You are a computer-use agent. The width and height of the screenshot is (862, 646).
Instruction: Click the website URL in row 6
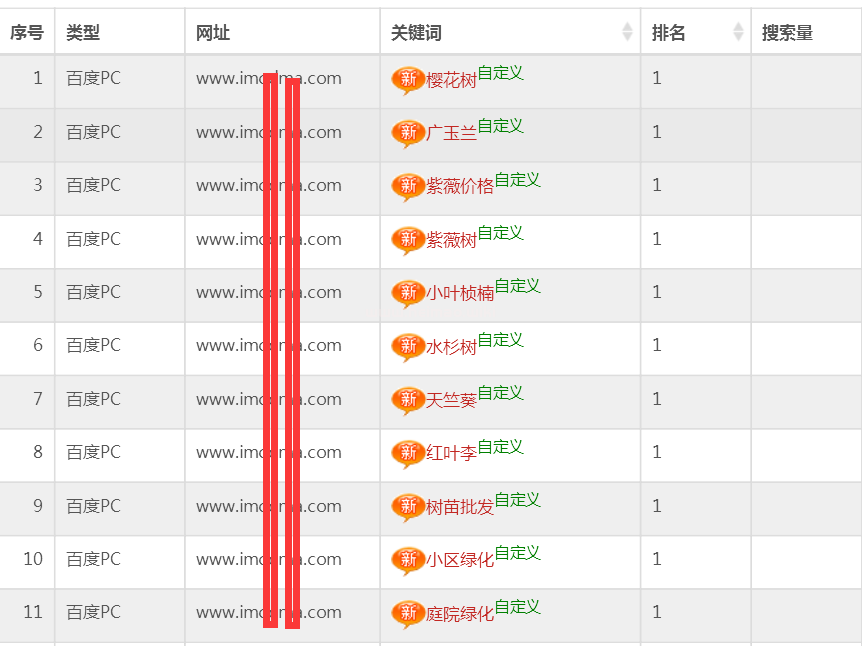268,346
